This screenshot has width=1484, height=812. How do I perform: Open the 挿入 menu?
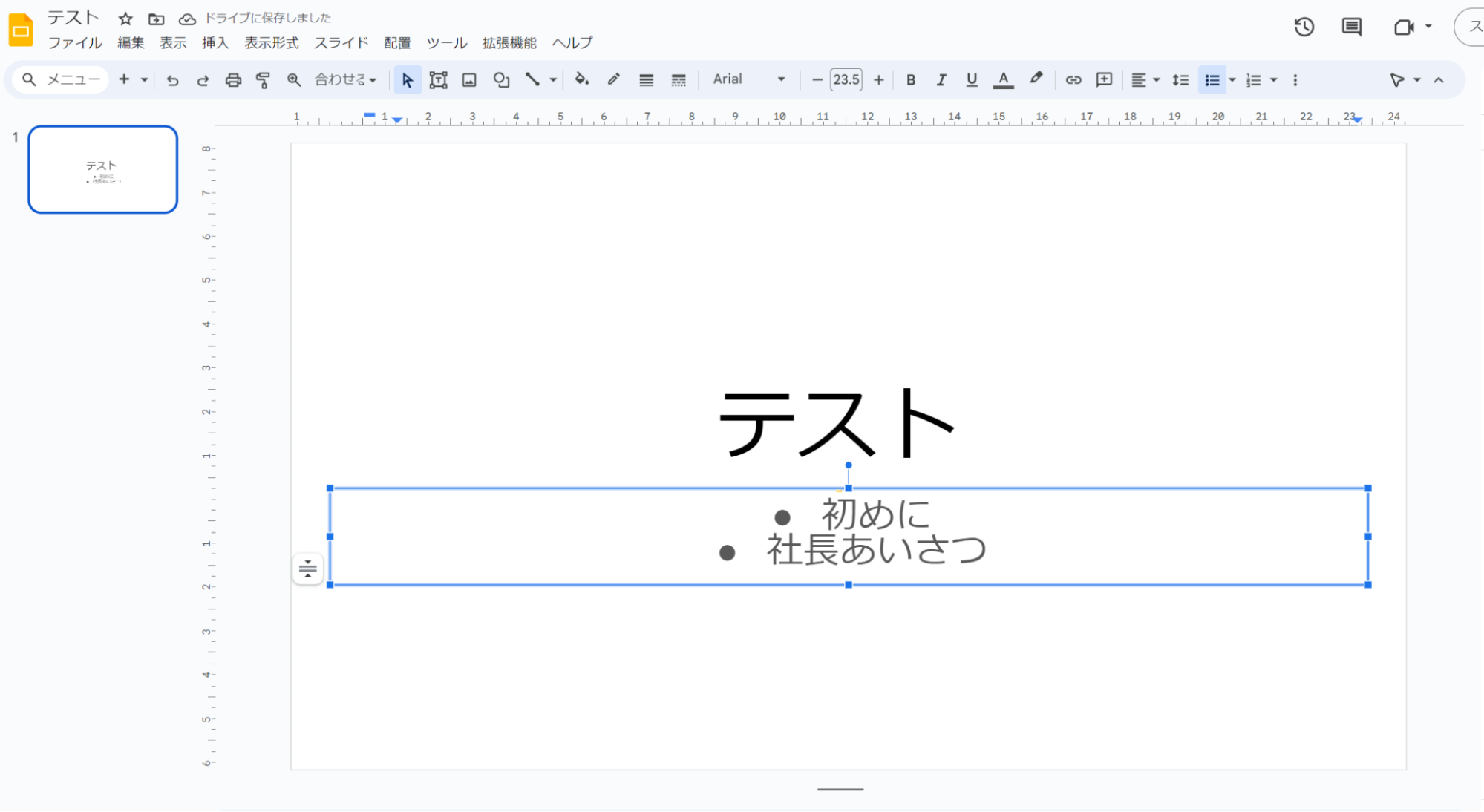(215, 43)
